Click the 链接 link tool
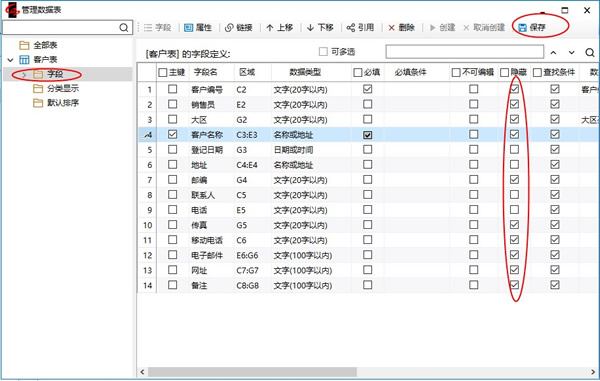Viewport: 600px width, 381px height. pyautogui.click(x=239, y=28)
